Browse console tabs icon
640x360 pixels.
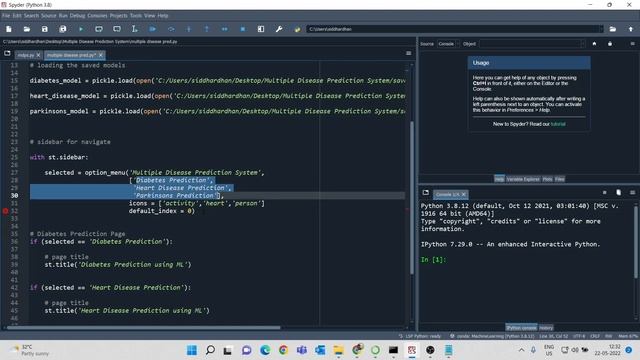pos(426,193)
